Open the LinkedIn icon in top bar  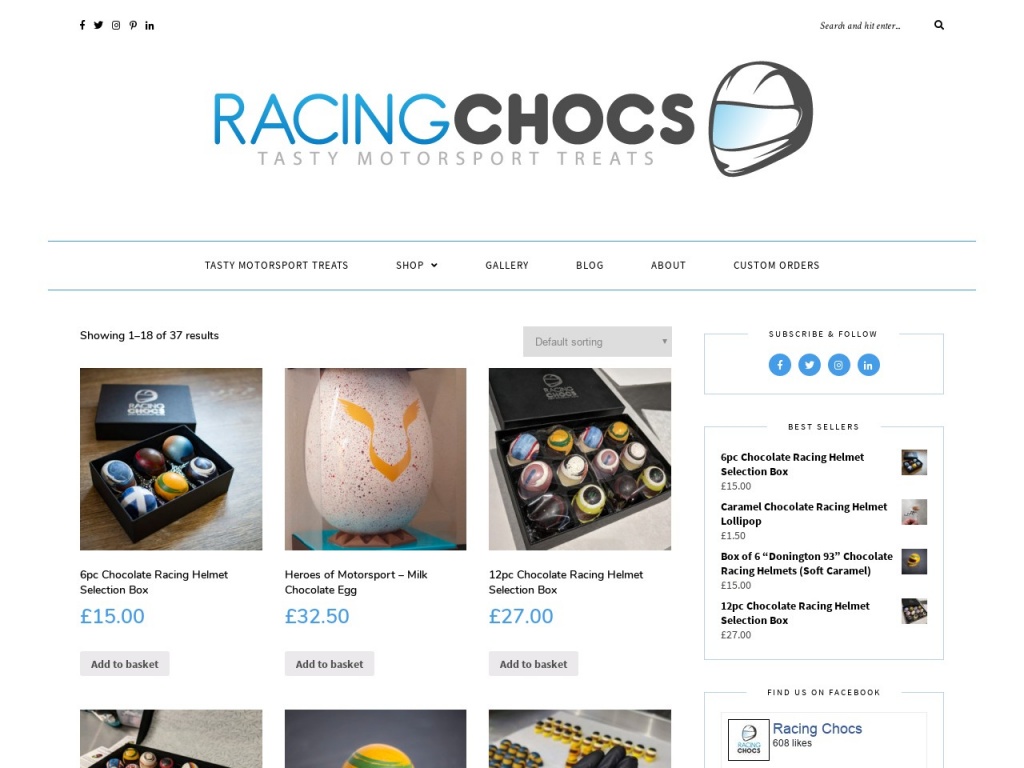[x=150, y=25]
